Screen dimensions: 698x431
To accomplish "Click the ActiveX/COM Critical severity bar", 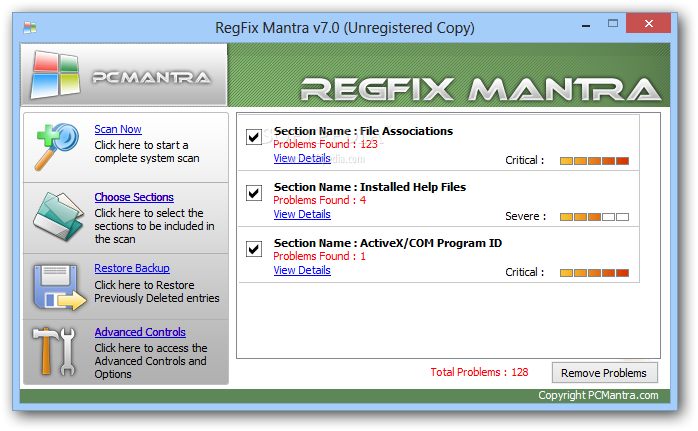I will tap(594, 273).
